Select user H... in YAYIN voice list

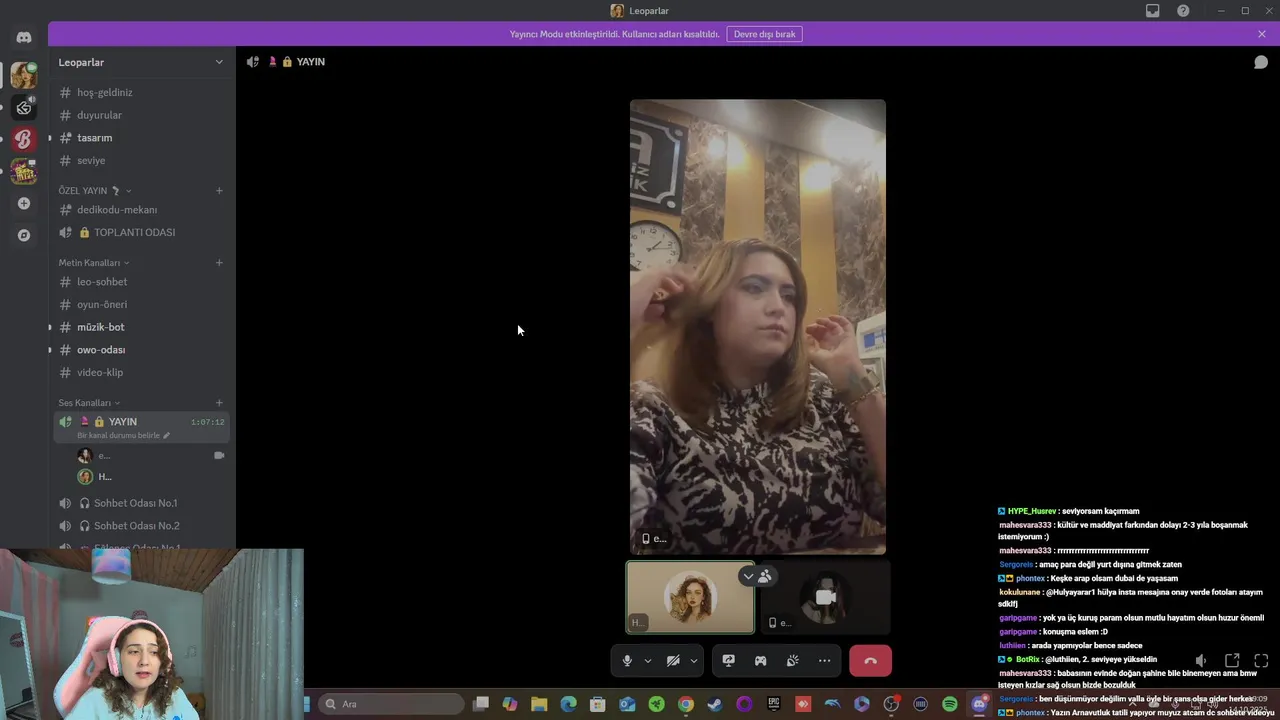click(x=150, y=477)
